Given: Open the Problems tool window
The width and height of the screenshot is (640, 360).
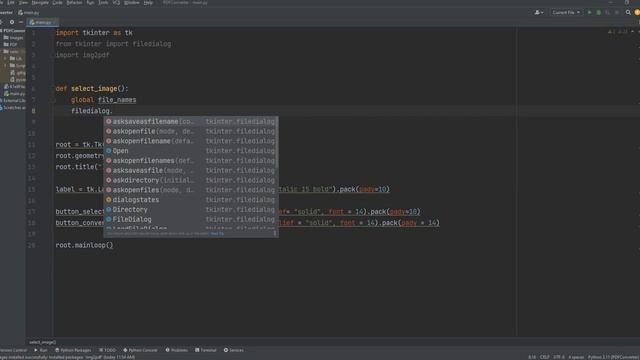Looking at the screenshot, I should coord(176,350).
